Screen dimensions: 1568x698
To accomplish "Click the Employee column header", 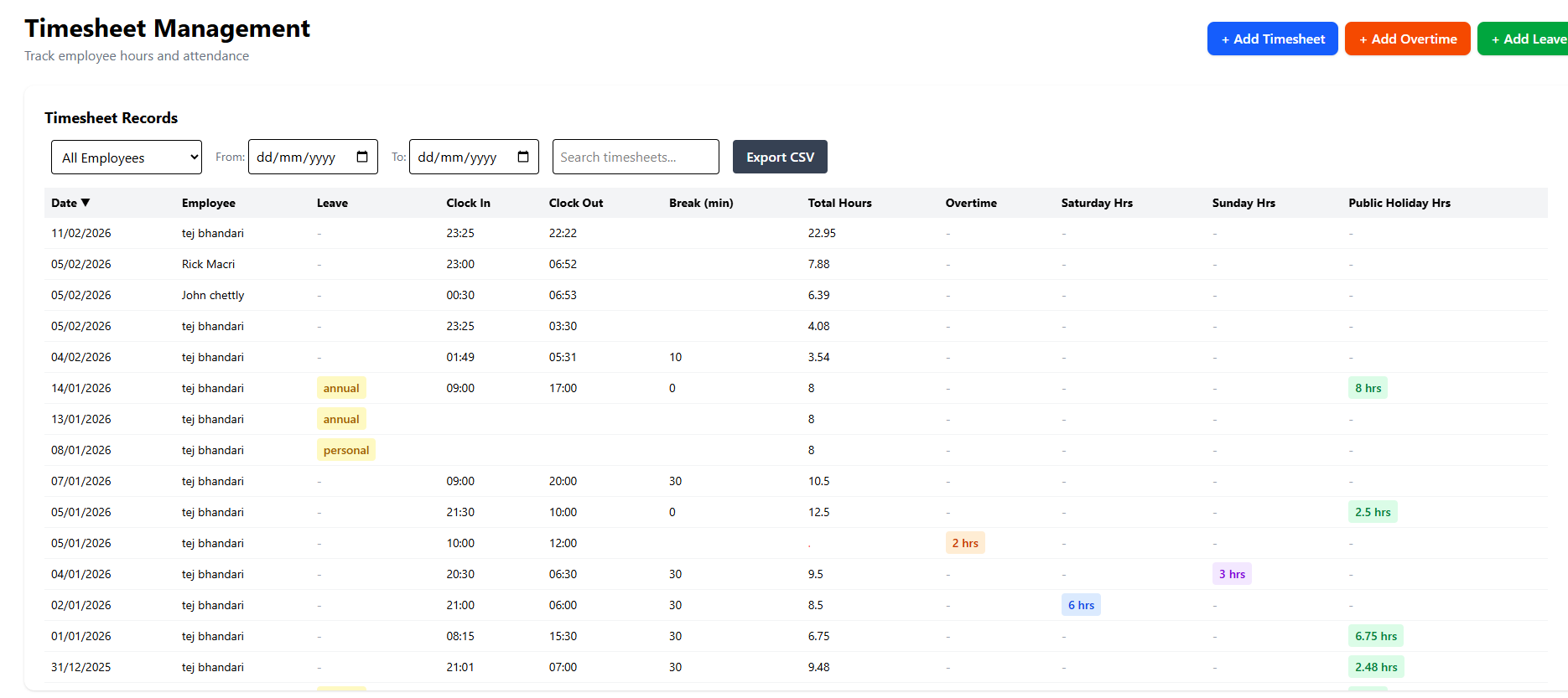I will [209, 203].
